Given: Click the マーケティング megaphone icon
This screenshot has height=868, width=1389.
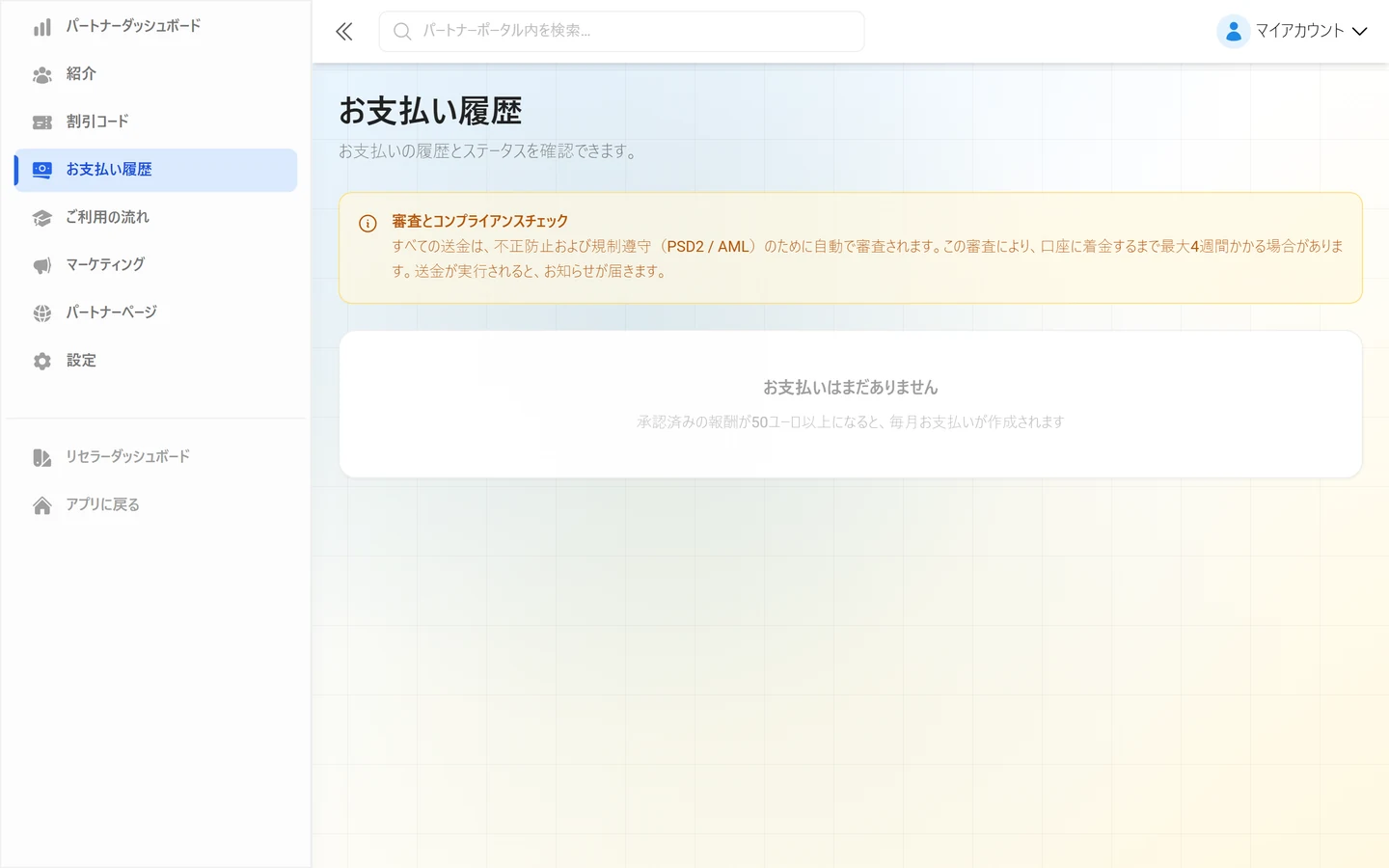Looking at the screenshot, I should click(x=42, y=265).
